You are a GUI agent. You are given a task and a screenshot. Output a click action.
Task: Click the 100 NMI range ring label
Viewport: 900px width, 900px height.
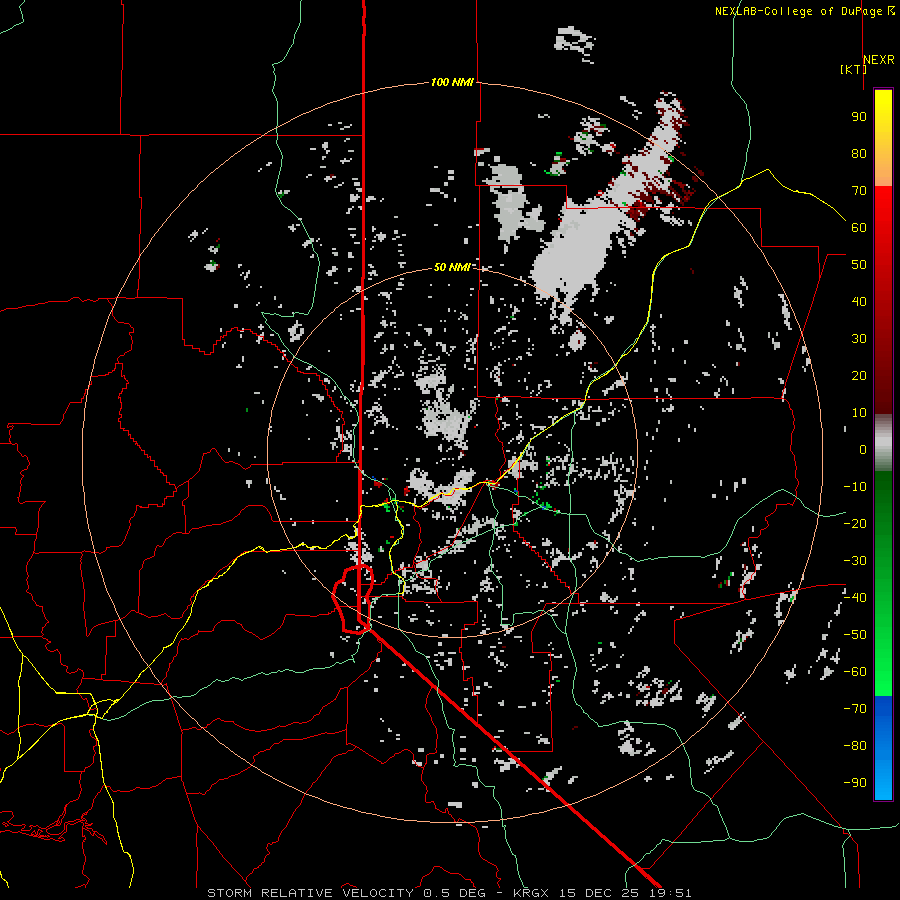click(452, 82)
